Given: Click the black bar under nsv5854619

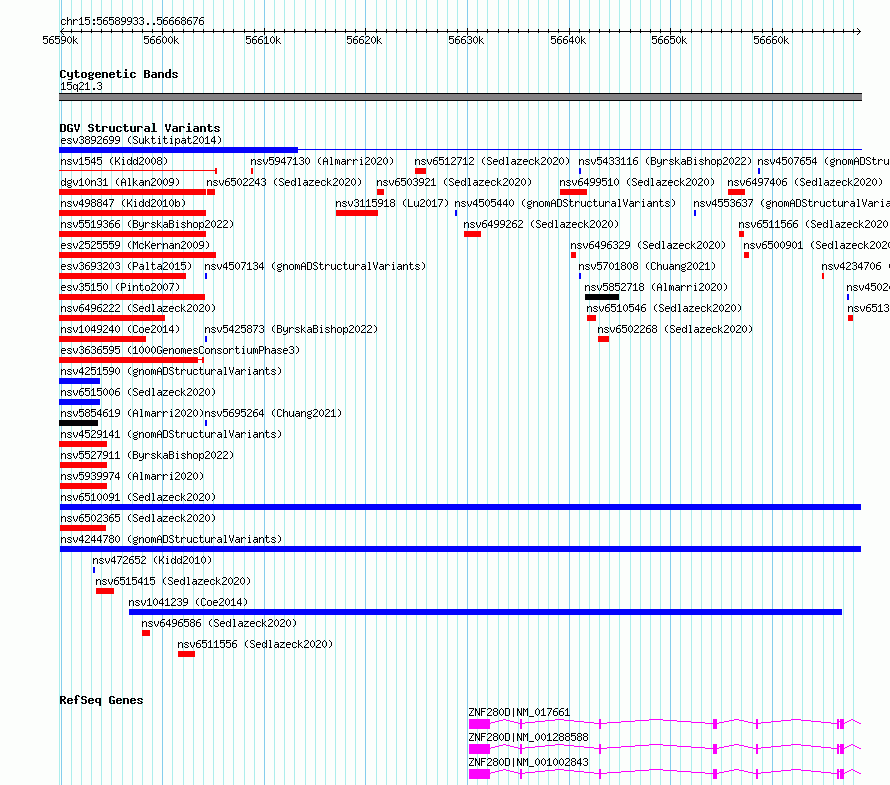Looking at the screenshot, I should coord(78,423).
